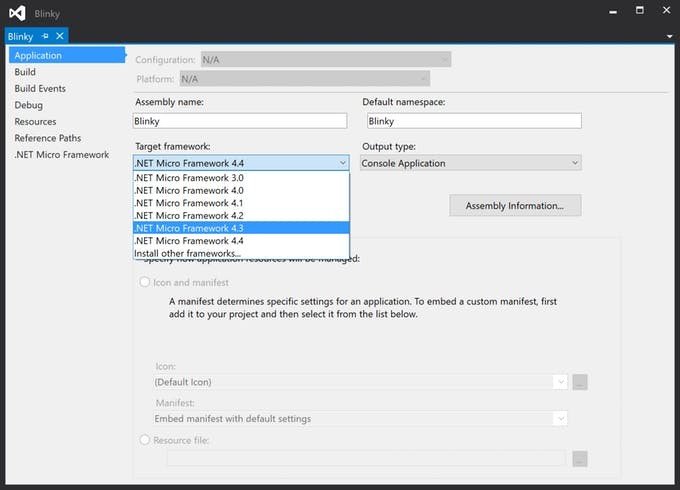Viewport: 680px width, 490px height.
Task: Click into the Assembly name field
Action: [x=240, y=121]
